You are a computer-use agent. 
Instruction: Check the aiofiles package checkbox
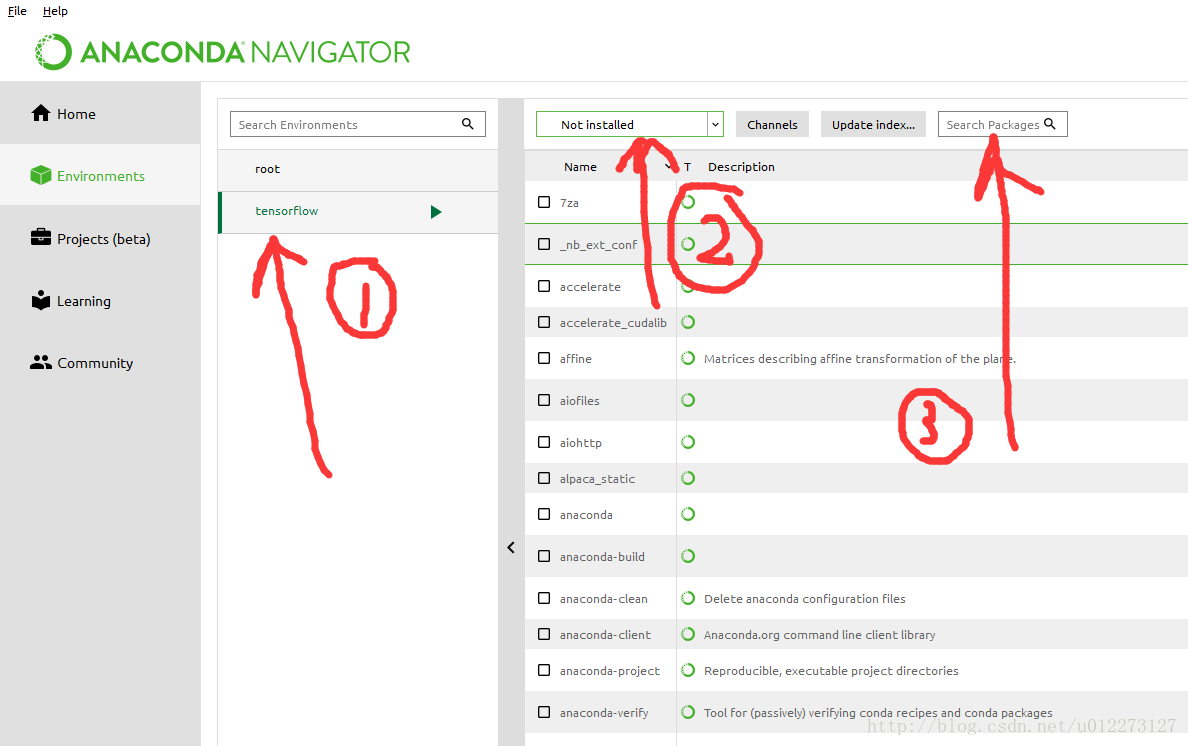544,400
